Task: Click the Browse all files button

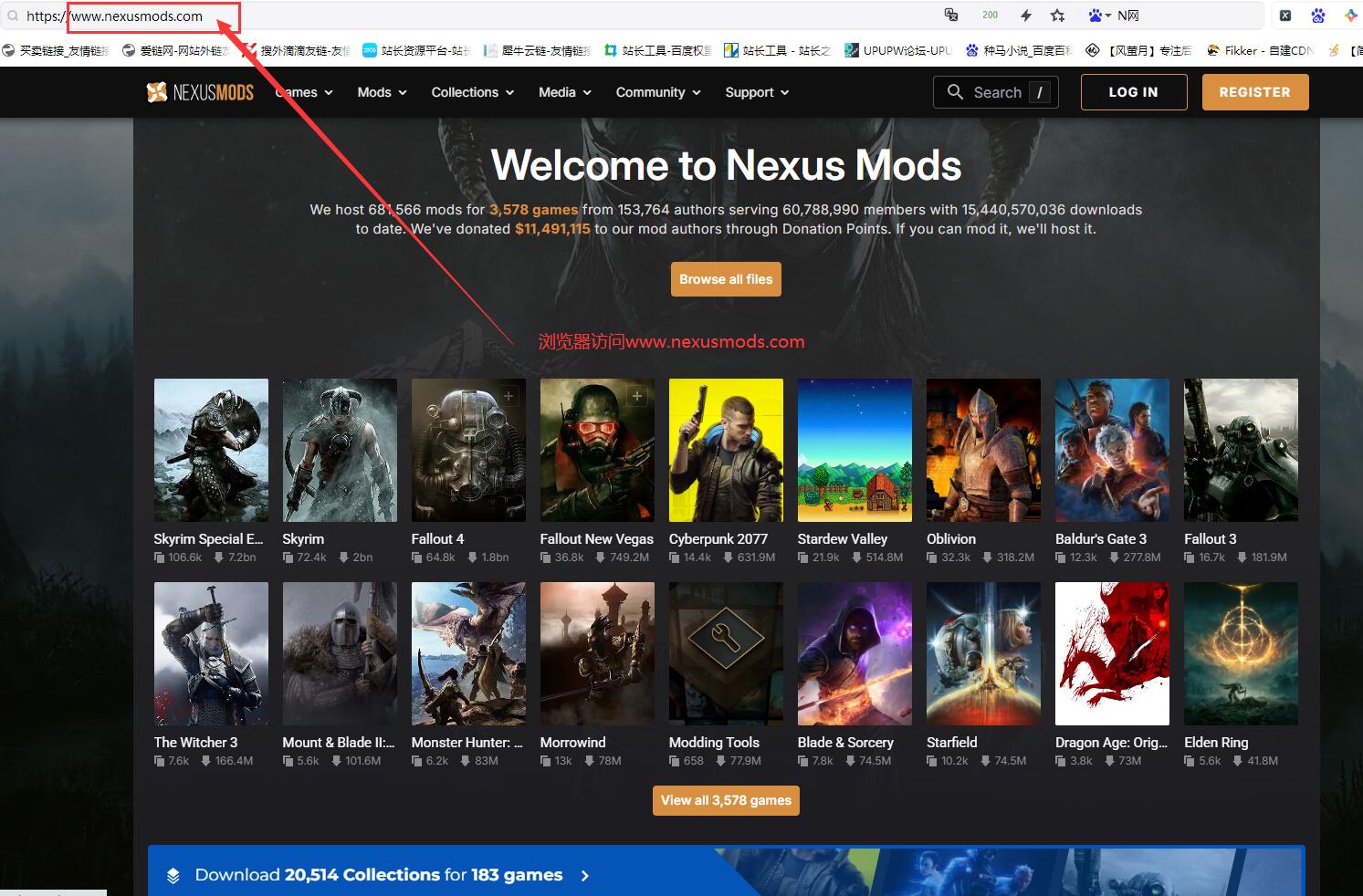Action: coord(726,279)
